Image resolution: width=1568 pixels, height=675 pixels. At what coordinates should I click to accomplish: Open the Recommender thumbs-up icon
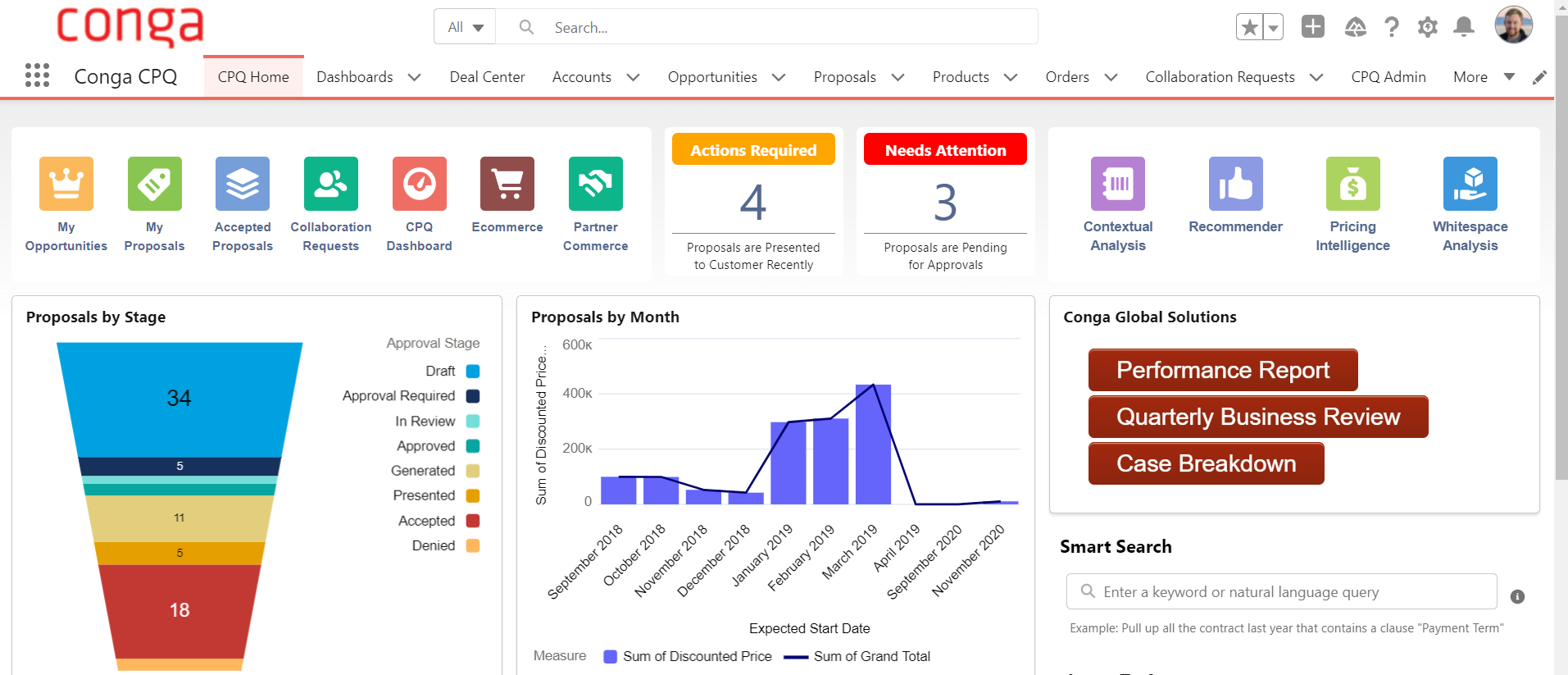point(1235,184)
